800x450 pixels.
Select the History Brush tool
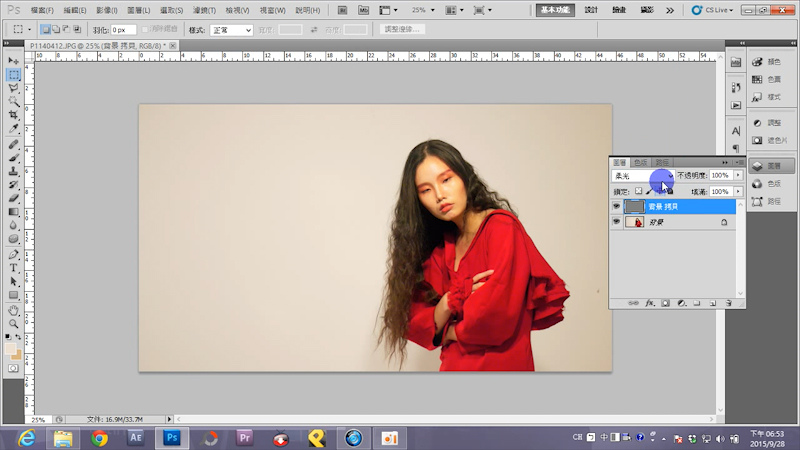pos(13,185)
